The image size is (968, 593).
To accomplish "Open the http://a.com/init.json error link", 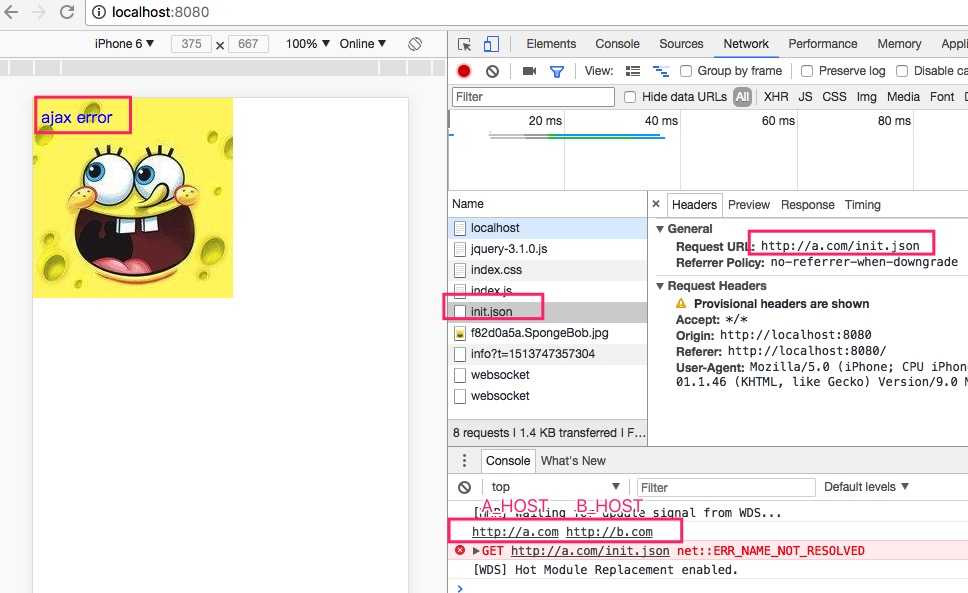I will point(590,550).
